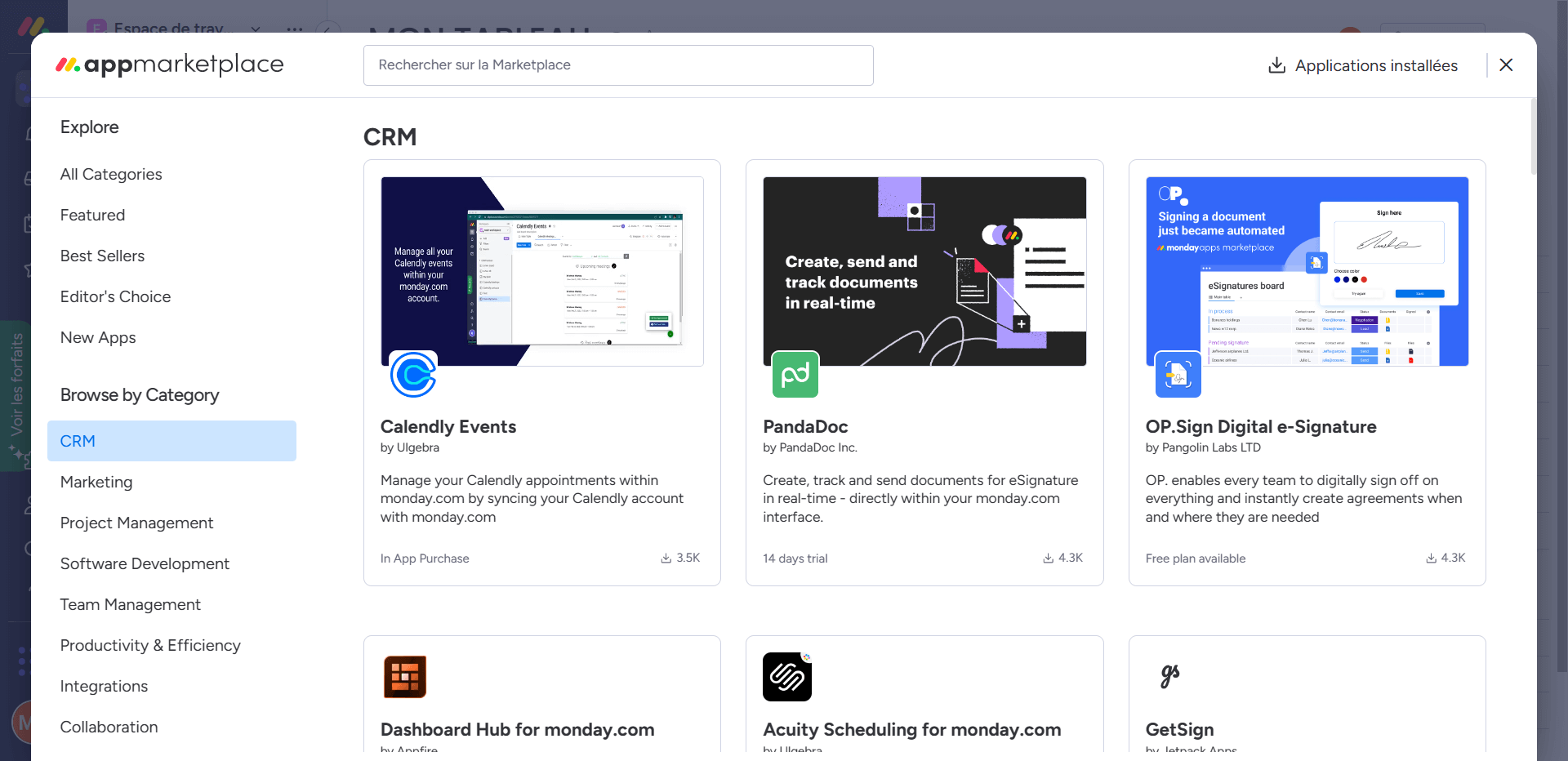Select the CRM category
The height and width of the screenshot is (761, 1568).
click(x=171, y=441)
